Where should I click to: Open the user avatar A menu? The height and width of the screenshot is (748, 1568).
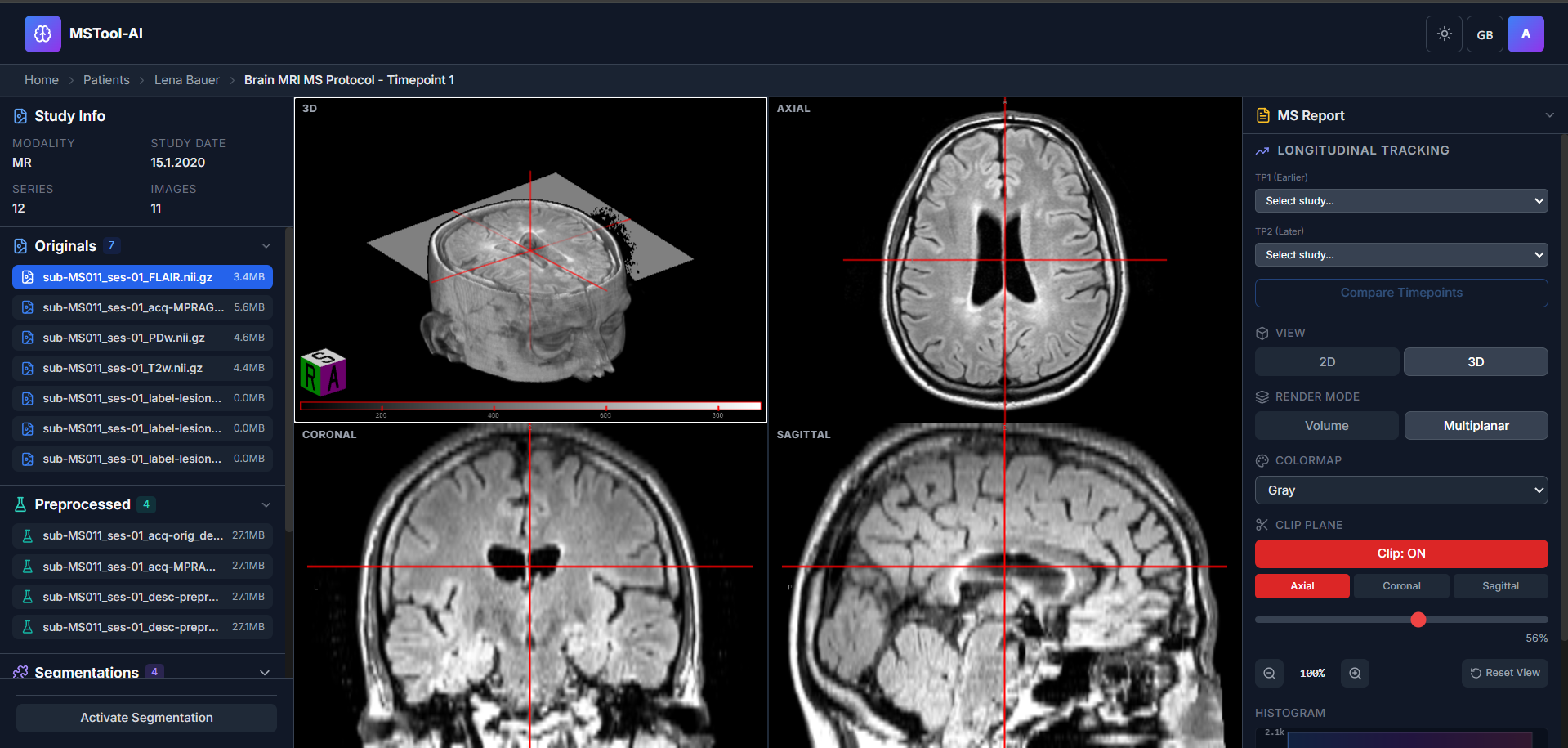click(1526, 34)
